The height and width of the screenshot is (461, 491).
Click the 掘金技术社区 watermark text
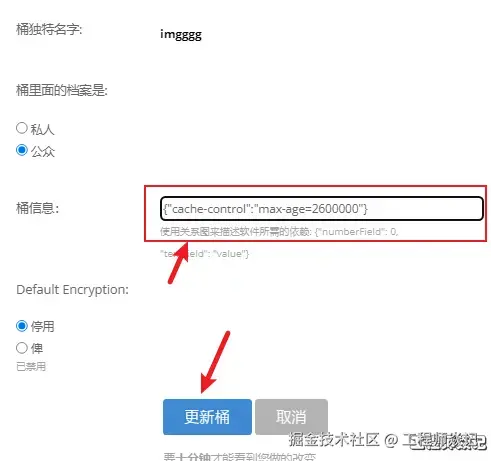(334, 440)
